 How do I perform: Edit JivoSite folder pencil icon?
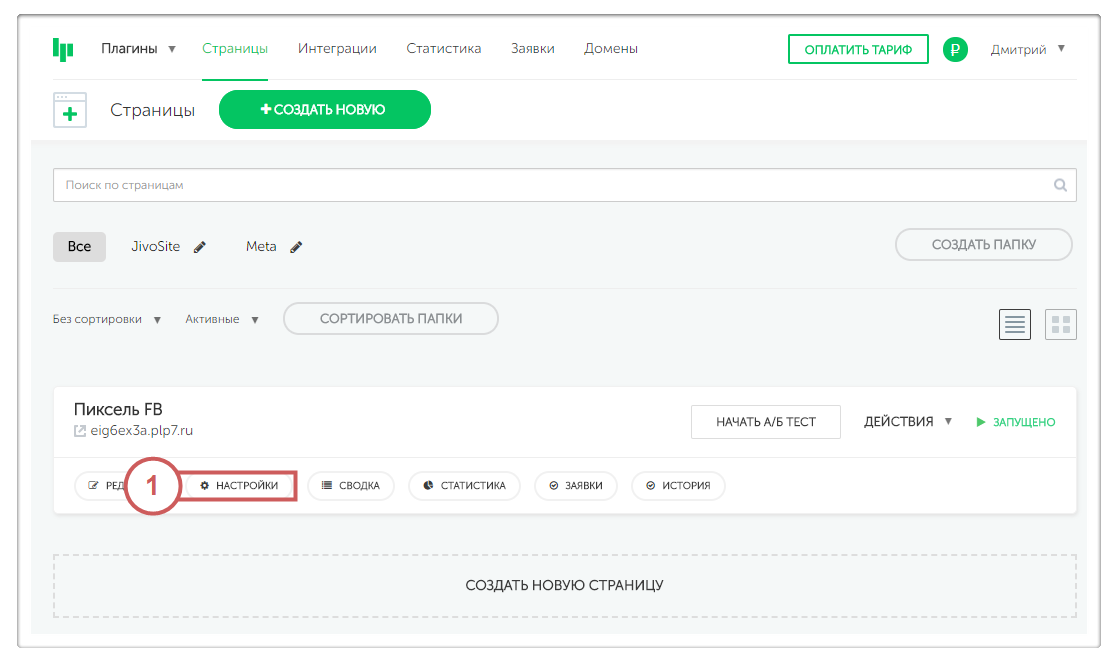pyautogui.click(x=200, y=247)
